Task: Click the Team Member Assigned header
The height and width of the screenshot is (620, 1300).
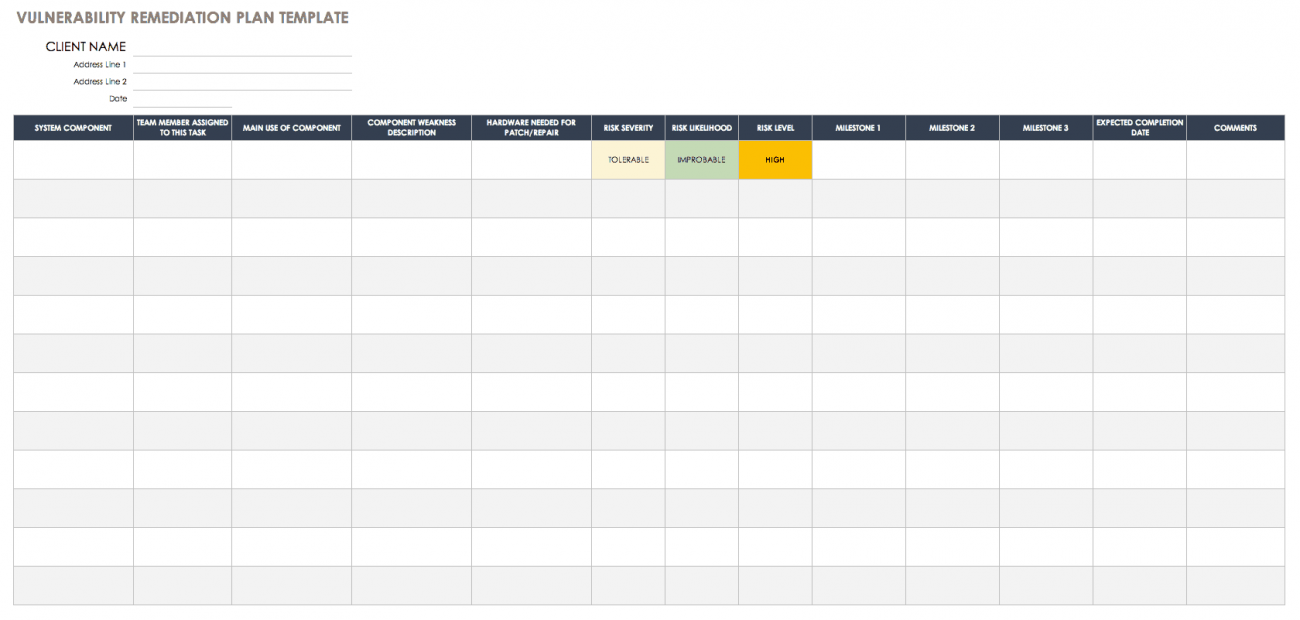Action: [x=182, y=128]
